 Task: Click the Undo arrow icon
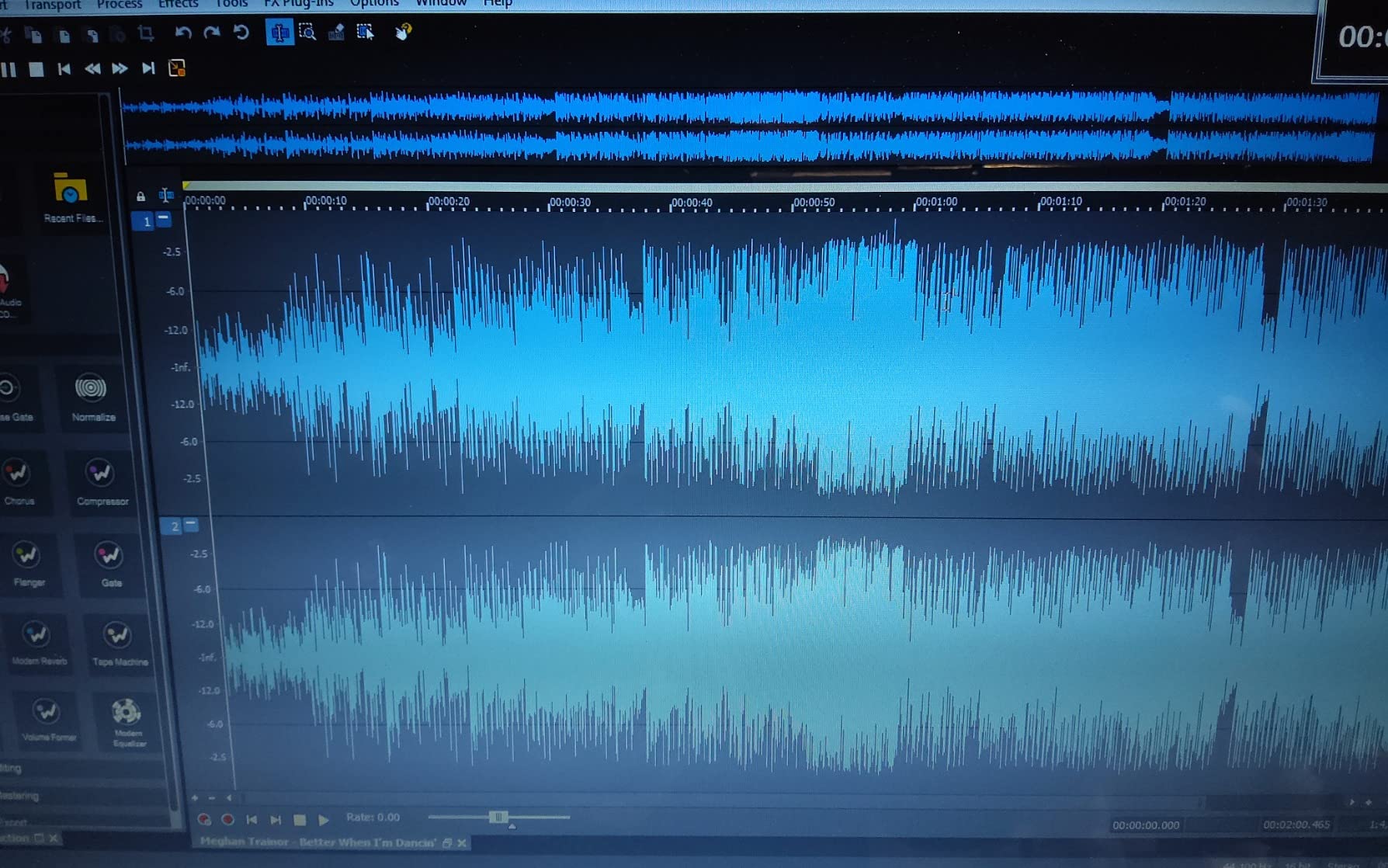pyautogui.click(x=182, y=33)
